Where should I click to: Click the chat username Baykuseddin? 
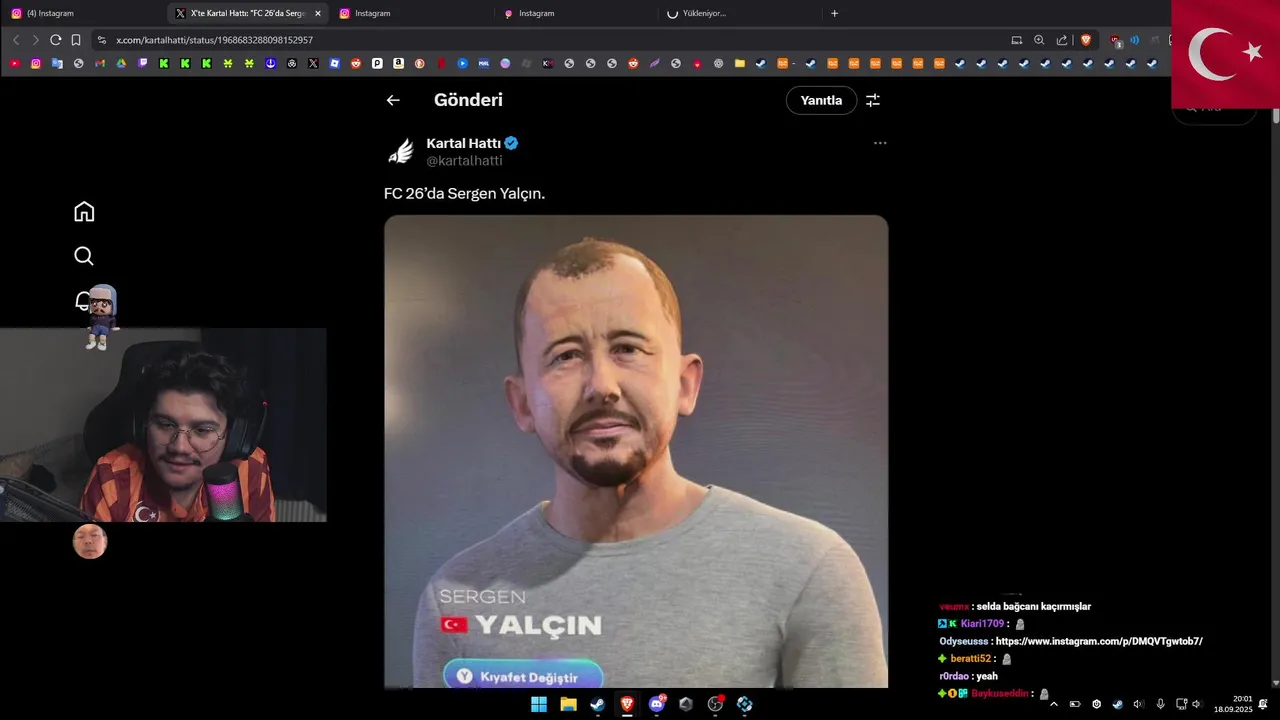[1000, 694]
